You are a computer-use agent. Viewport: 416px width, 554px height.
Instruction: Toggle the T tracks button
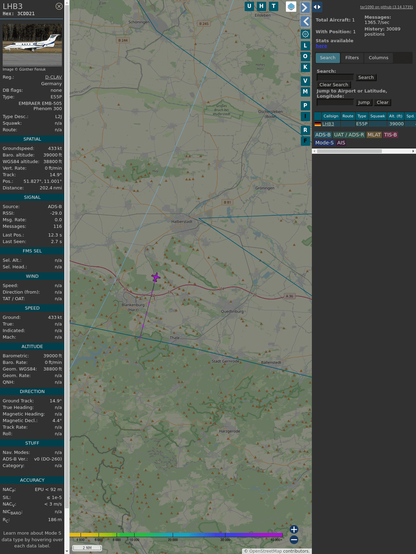coord(273,6)
